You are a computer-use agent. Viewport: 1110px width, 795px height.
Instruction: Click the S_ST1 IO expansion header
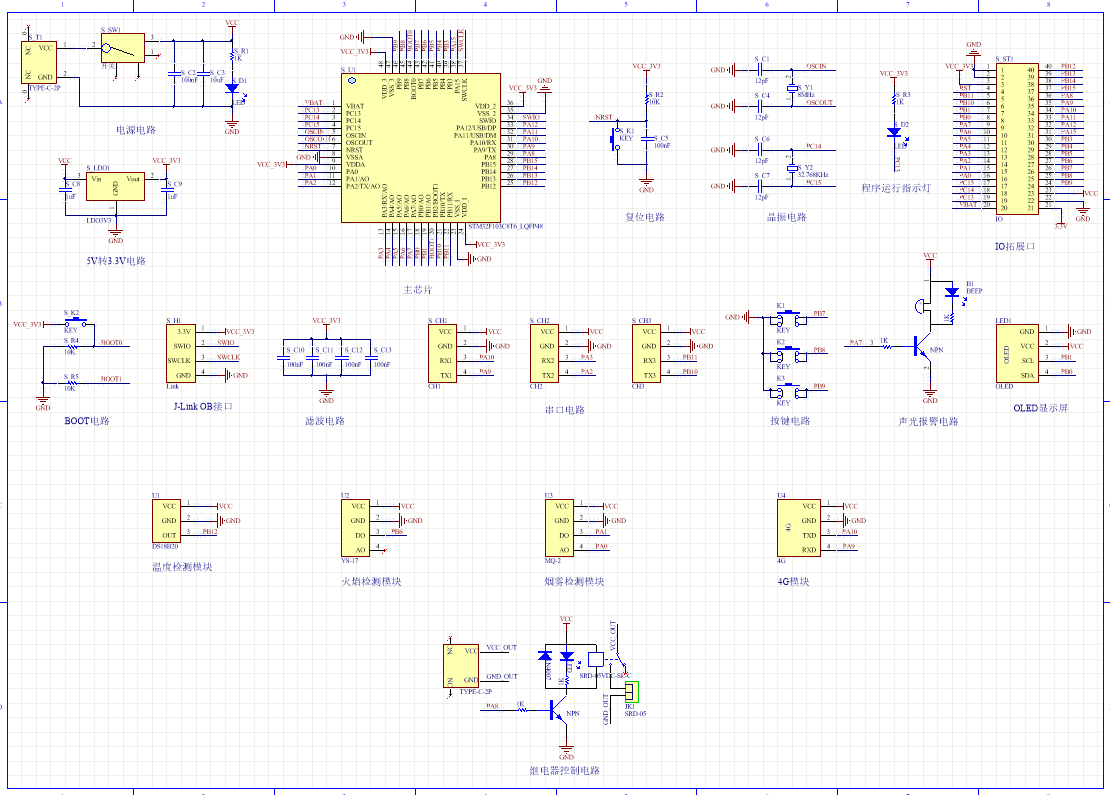click(1018, 139)
